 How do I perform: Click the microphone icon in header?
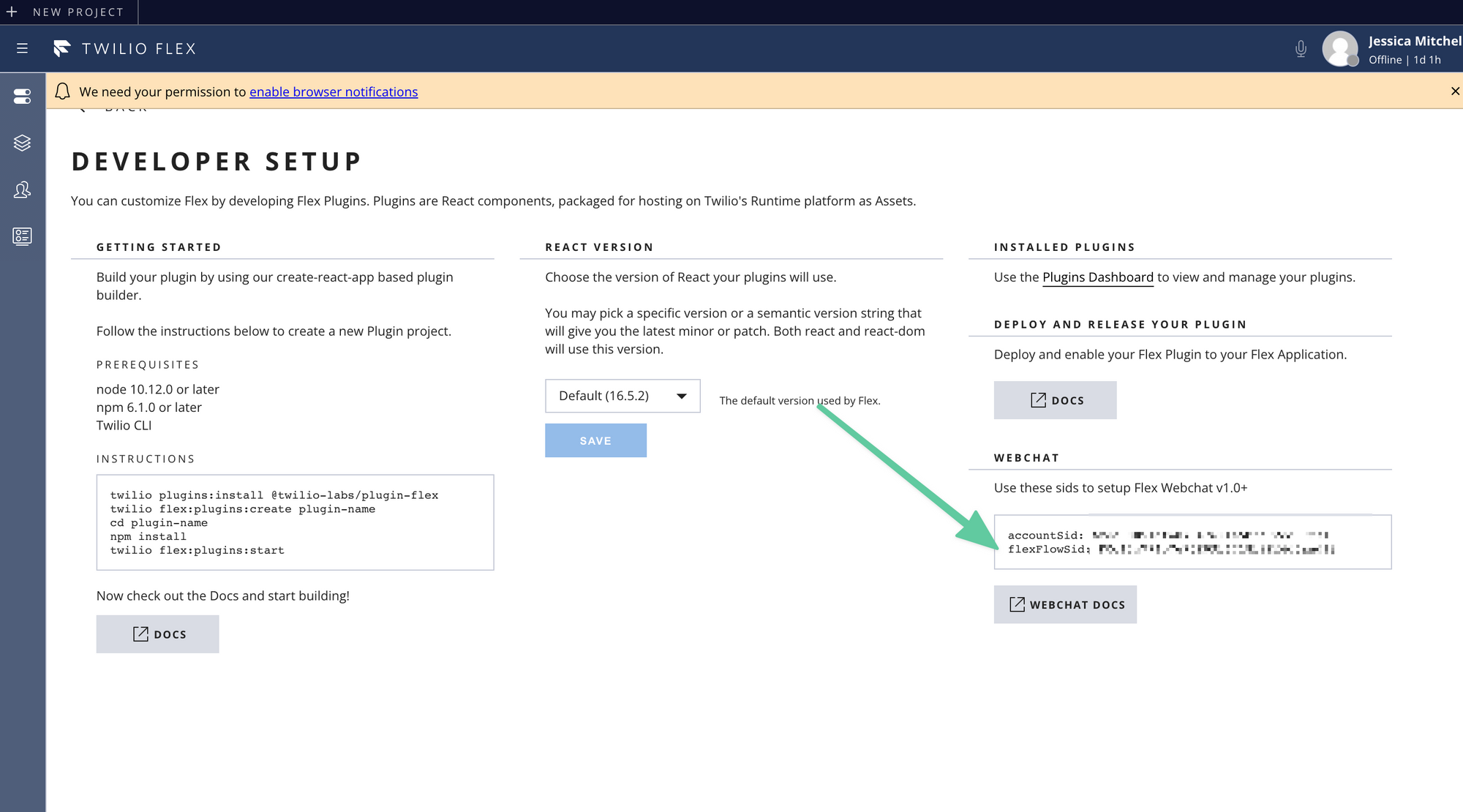click(x=1301, y=49)
